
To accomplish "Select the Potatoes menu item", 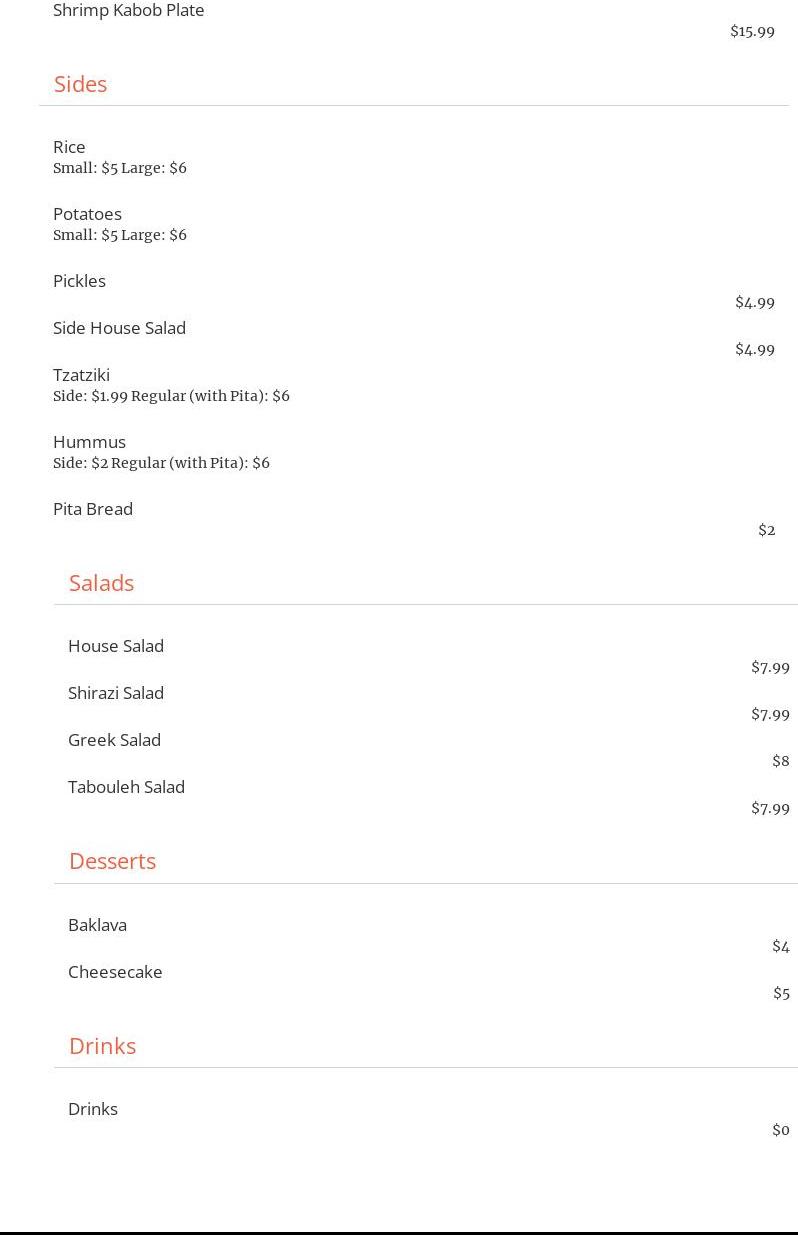I will [87, 214].
